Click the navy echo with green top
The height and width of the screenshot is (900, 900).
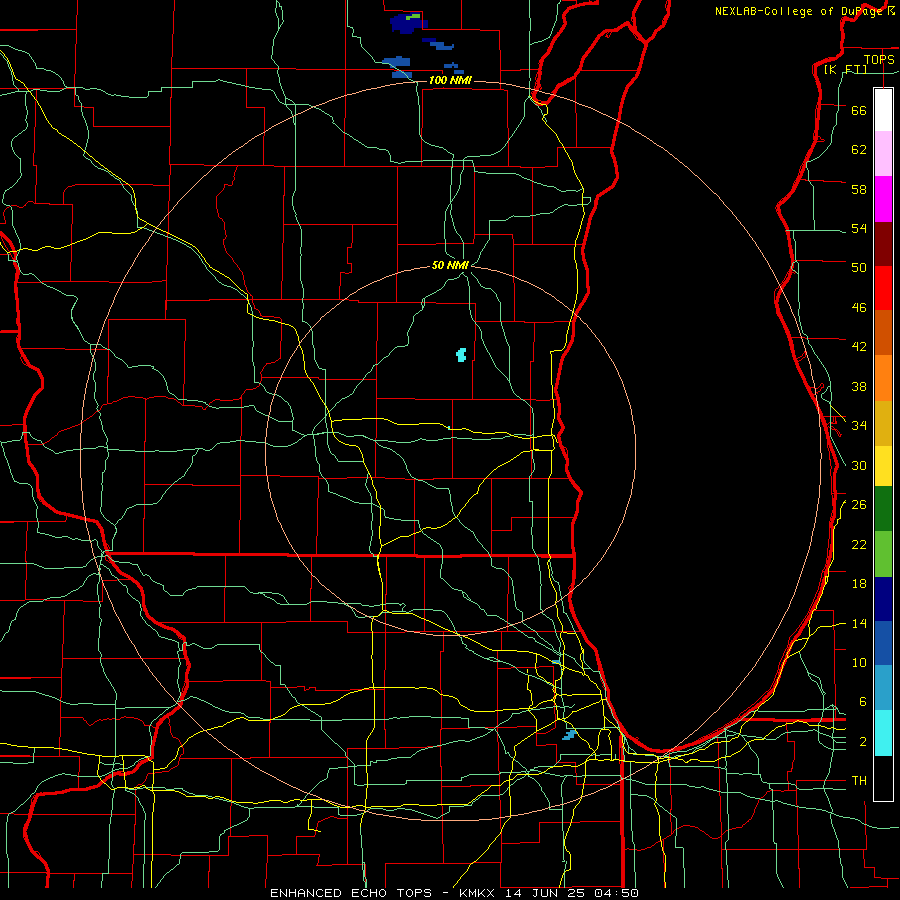[409, 23]
